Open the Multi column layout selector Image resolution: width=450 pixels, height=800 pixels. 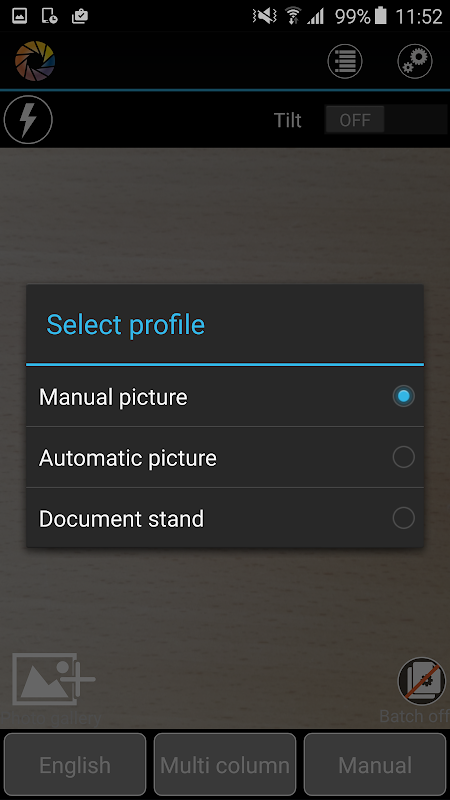225,765
